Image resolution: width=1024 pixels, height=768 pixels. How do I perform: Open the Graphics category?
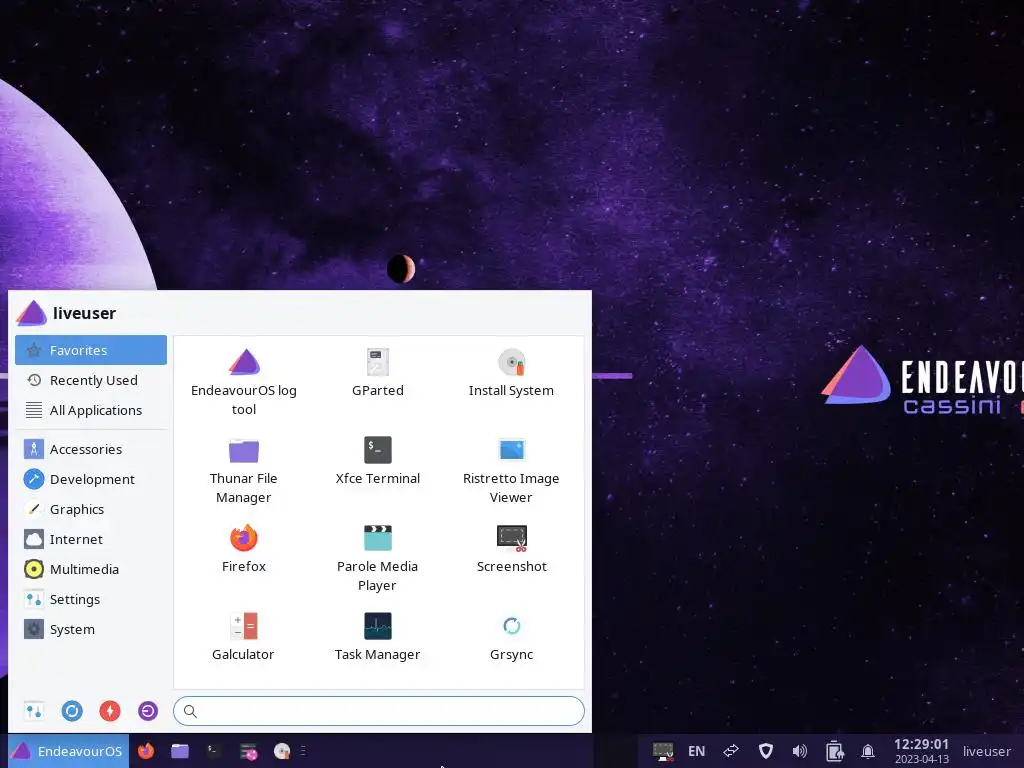coord(91,509)
